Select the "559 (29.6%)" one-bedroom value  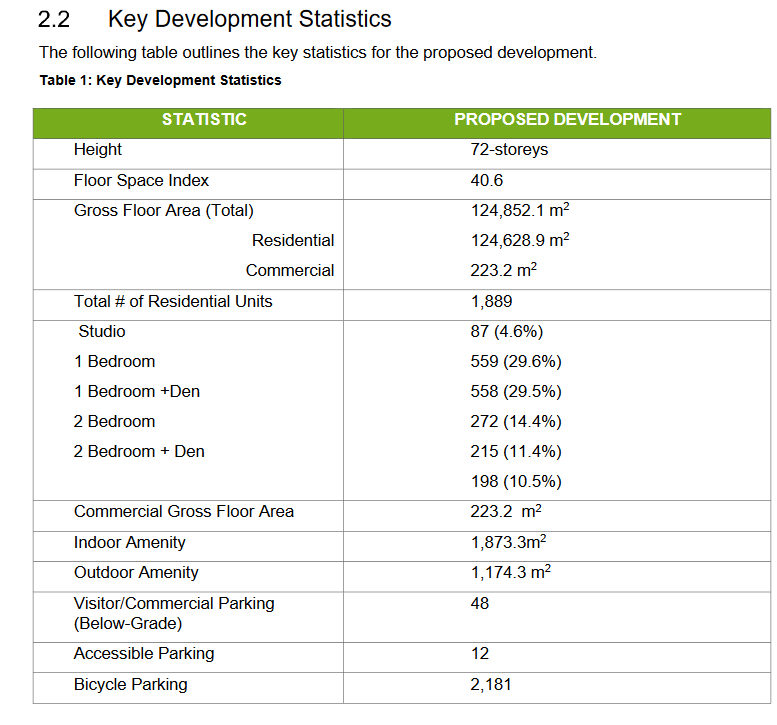click(x=515, y=362)
